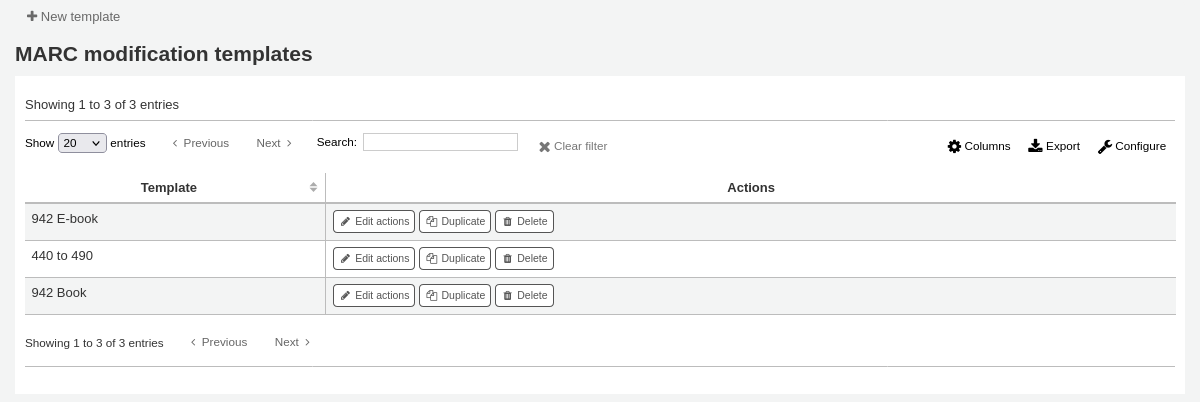Open the Show entries count dropdown
Image resolution: width=1200 pixels, height=402 pixels.
(x=82, y=143)
